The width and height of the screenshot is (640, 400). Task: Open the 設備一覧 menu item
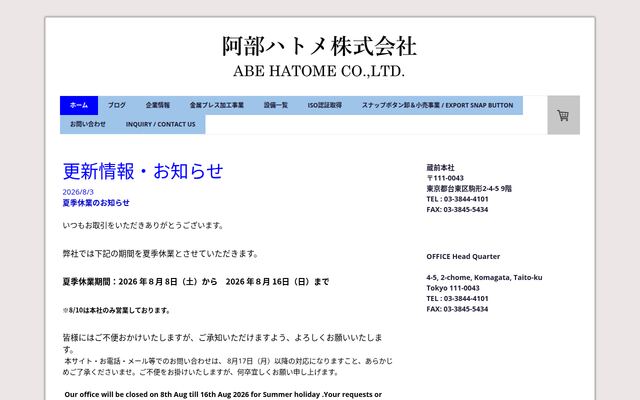[276, 105]
